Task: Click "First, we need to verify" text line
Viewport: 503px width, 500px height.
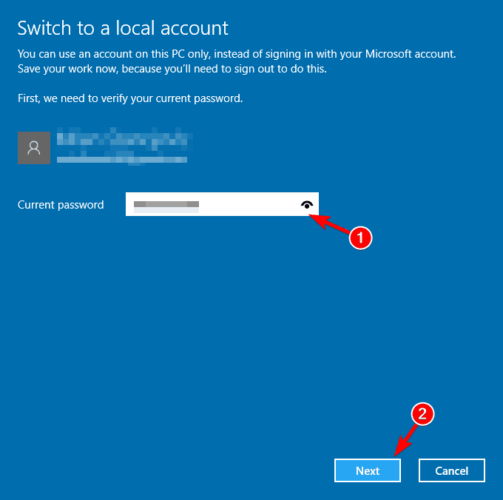Action: coord(130,99)
